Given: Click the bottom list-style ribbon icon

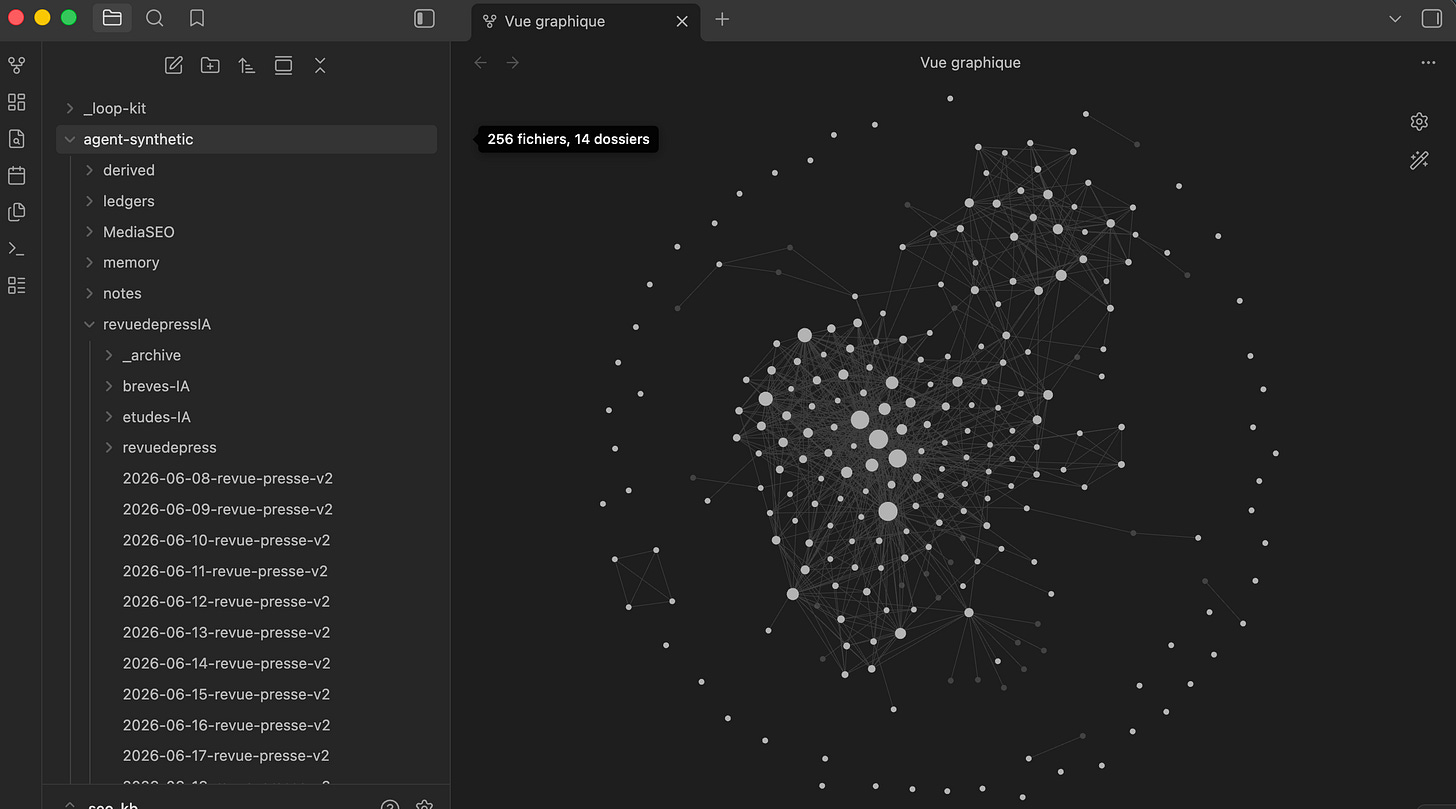Looking at the screenshot, I should coord(16,285).
